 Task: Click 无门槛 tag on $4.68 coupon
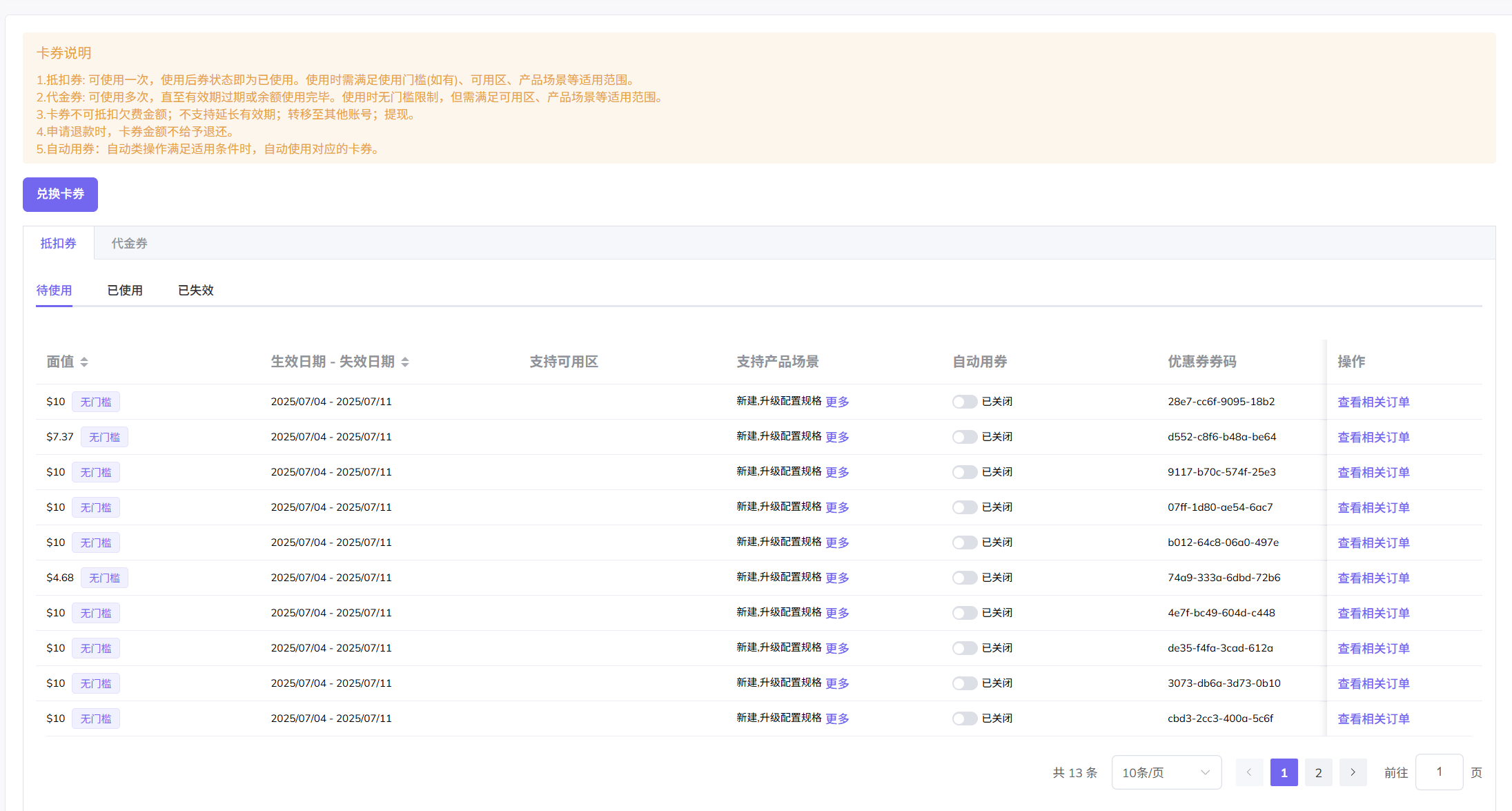click(x=104, y=578)
